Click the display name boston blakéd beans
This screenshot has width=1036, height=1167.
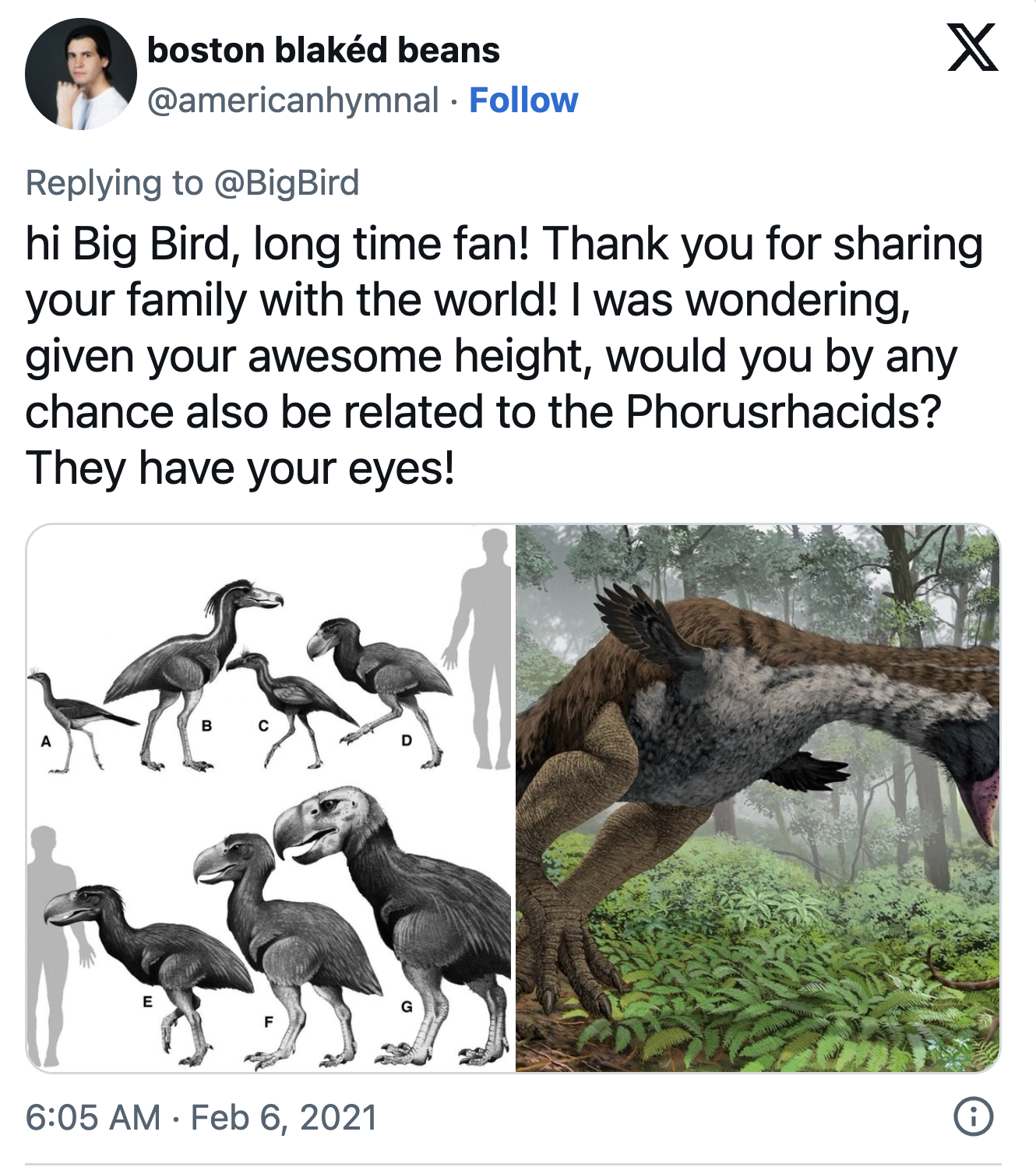click(x=323, y=51)
